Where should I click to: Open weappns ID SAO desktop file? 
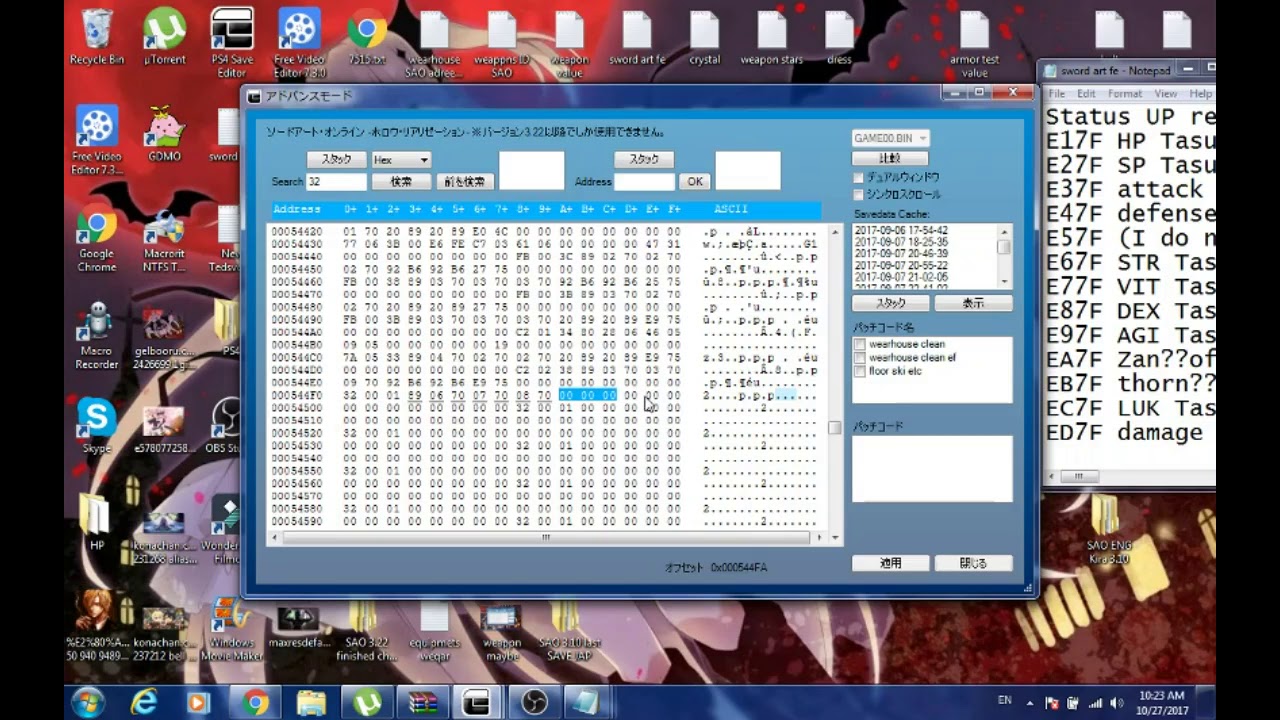point(502,44)
